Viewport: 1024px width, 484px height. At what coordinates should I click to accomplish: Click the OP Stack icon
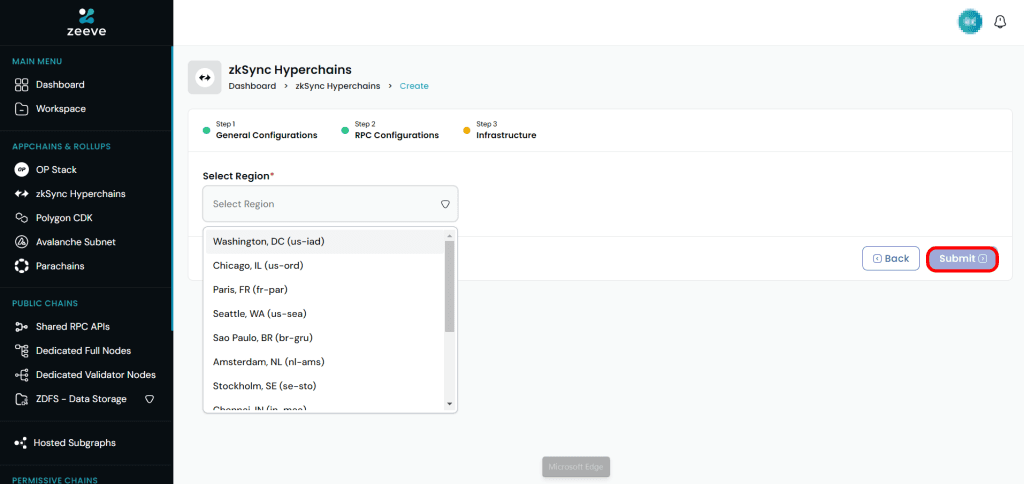pyautogui.click(x=22, y=170)
